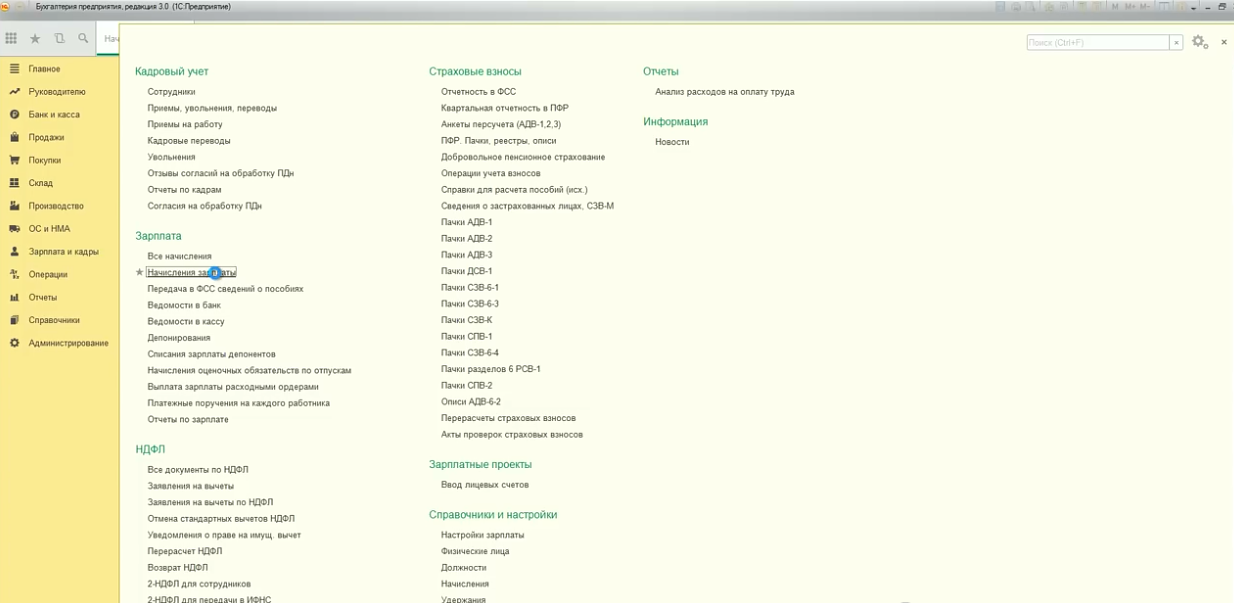Viewport: 1234px width, 603px height.
Task: Click the M memory button in the title bar
Action: pos(1117,6)
